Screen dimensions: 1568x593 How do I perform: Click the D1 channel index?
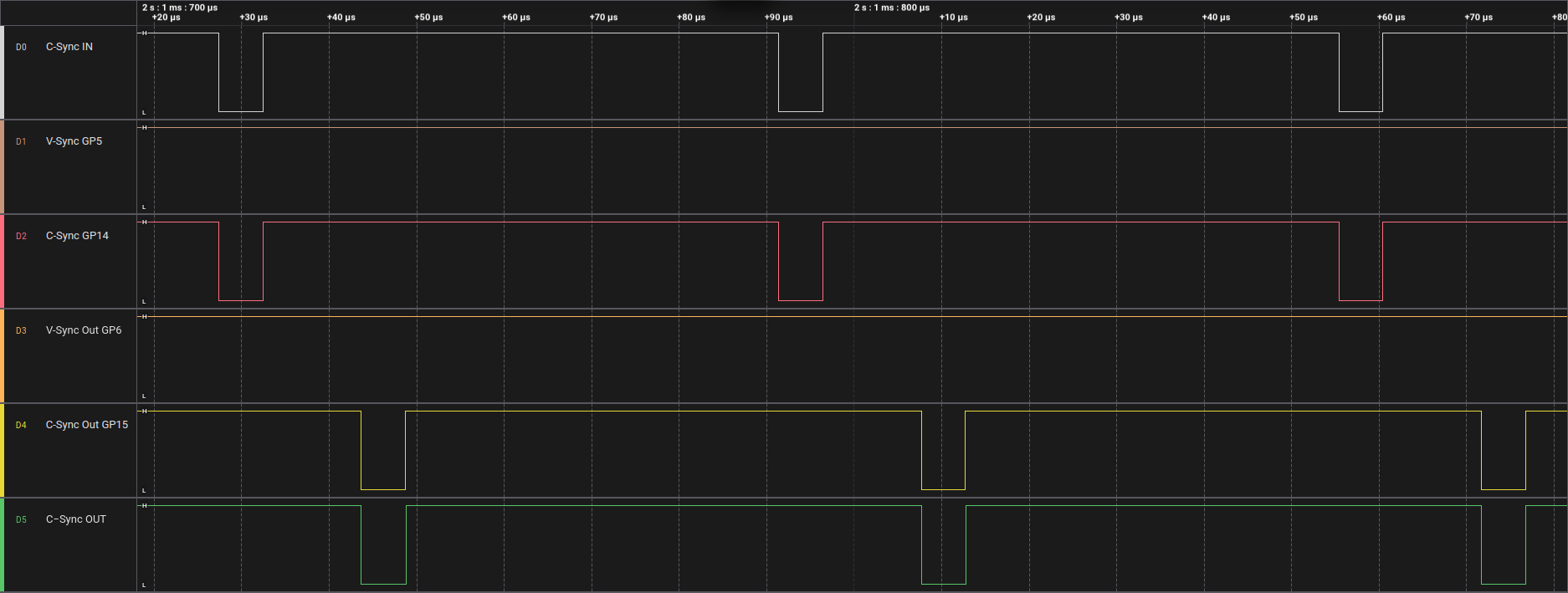(x=21, y=142)
